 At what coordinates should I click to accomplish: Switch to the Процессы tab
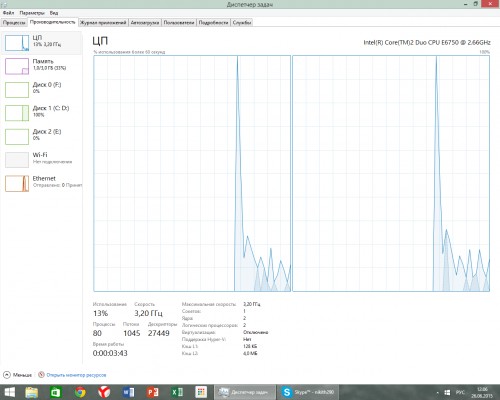point(14,23)
